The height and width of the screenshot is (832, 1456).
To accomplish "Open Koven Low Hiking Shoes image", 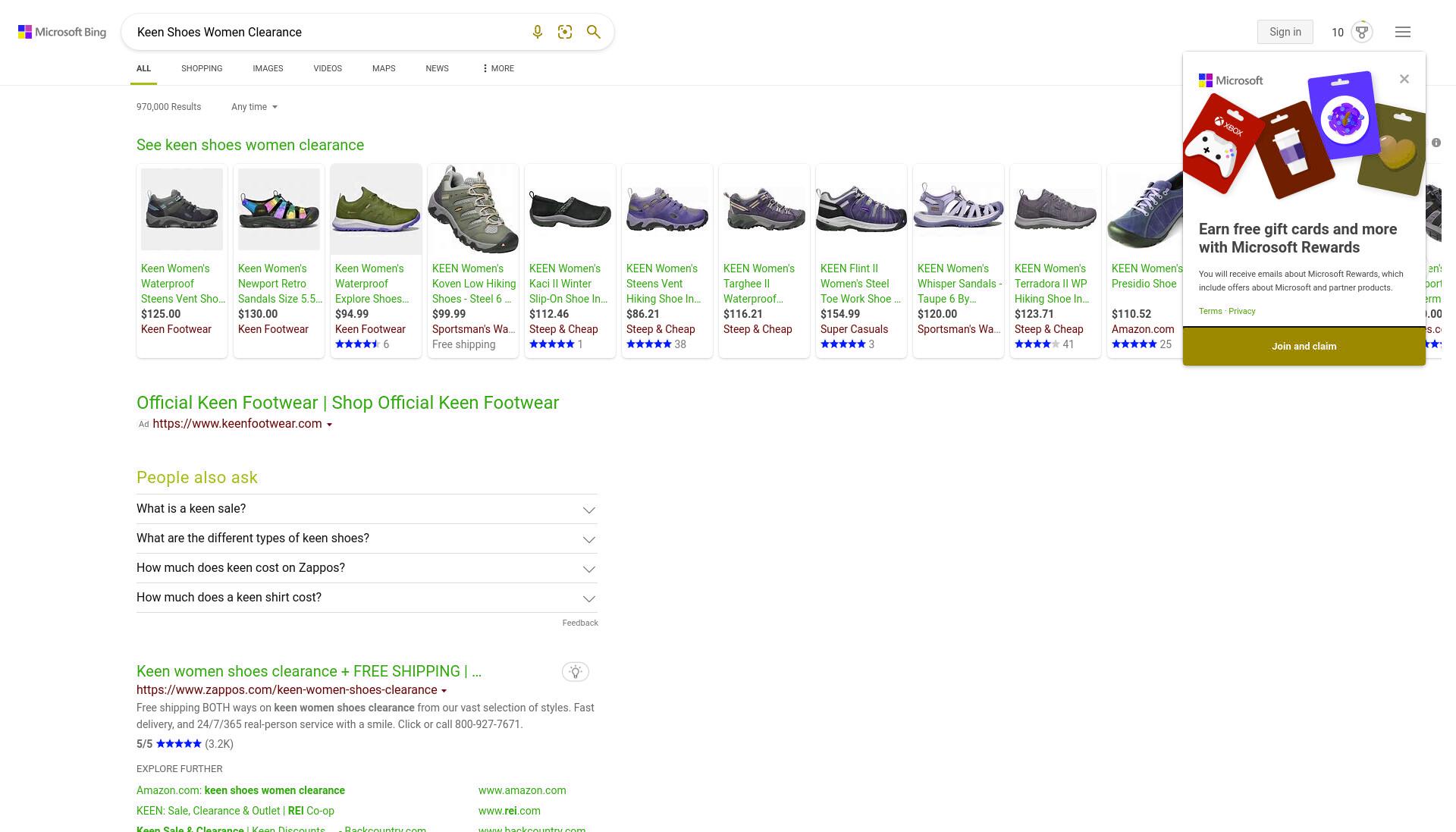I will click(x=473, y=209).
